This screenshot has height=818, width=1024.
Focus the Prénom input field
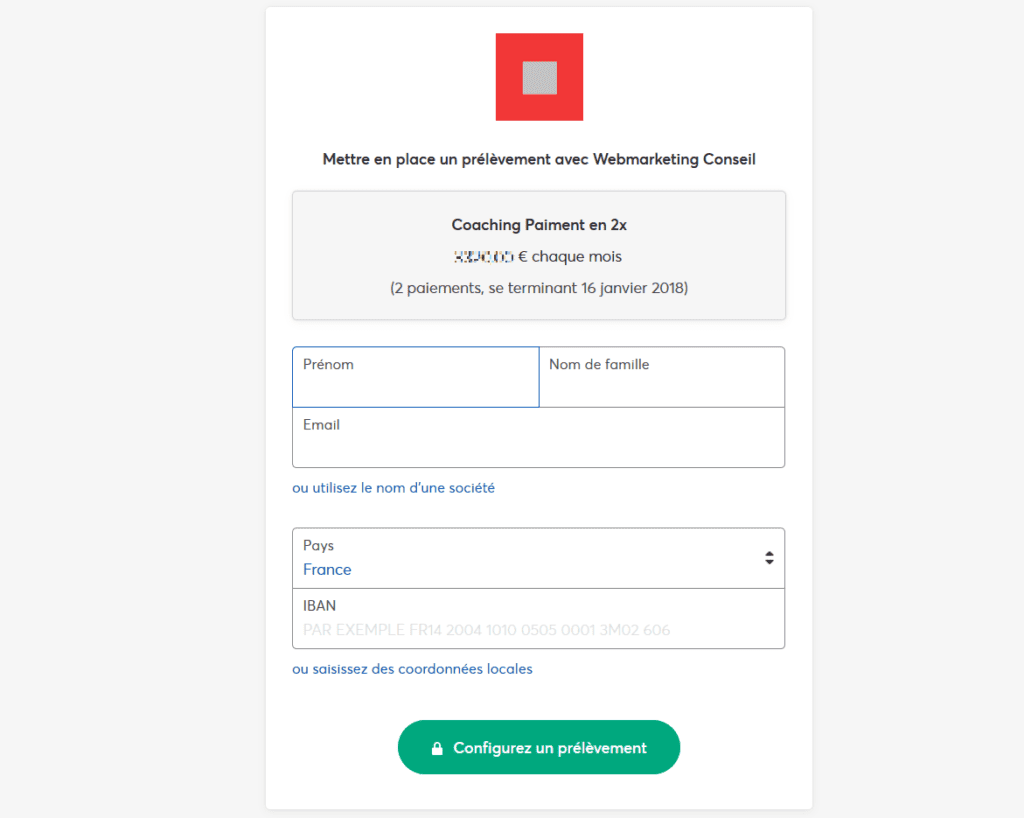(416, 377)
